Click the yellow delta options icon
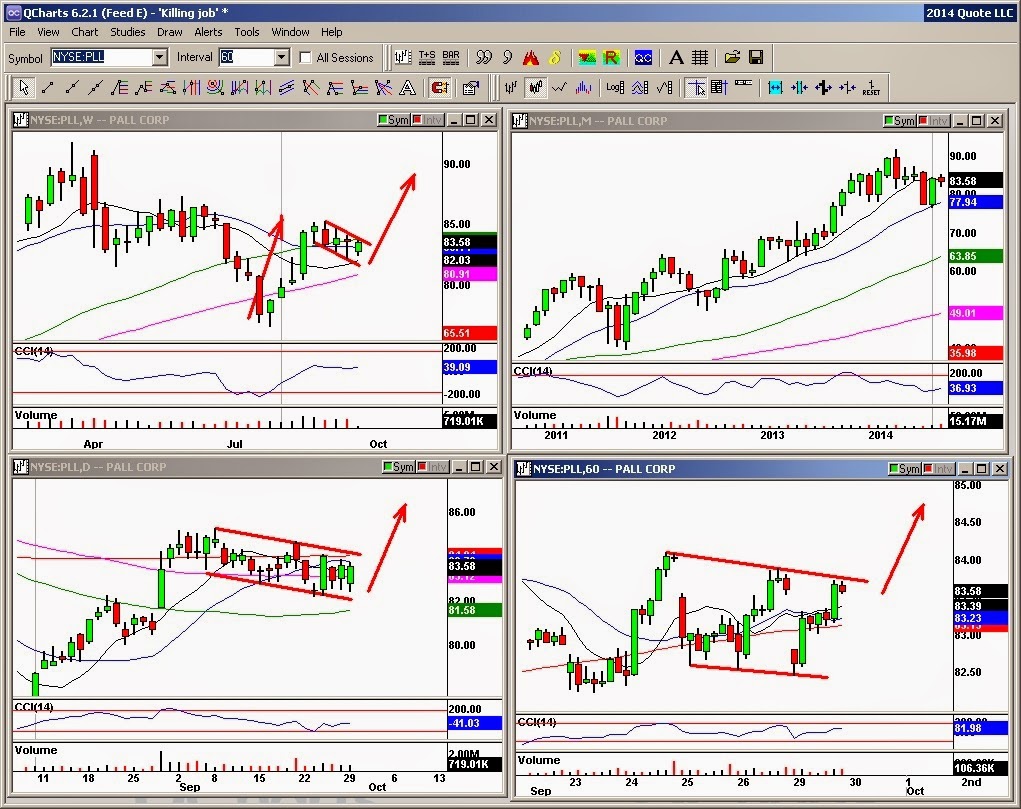Image resolution: width=1021 pixels, height=809 pixels. pos(555,57)
